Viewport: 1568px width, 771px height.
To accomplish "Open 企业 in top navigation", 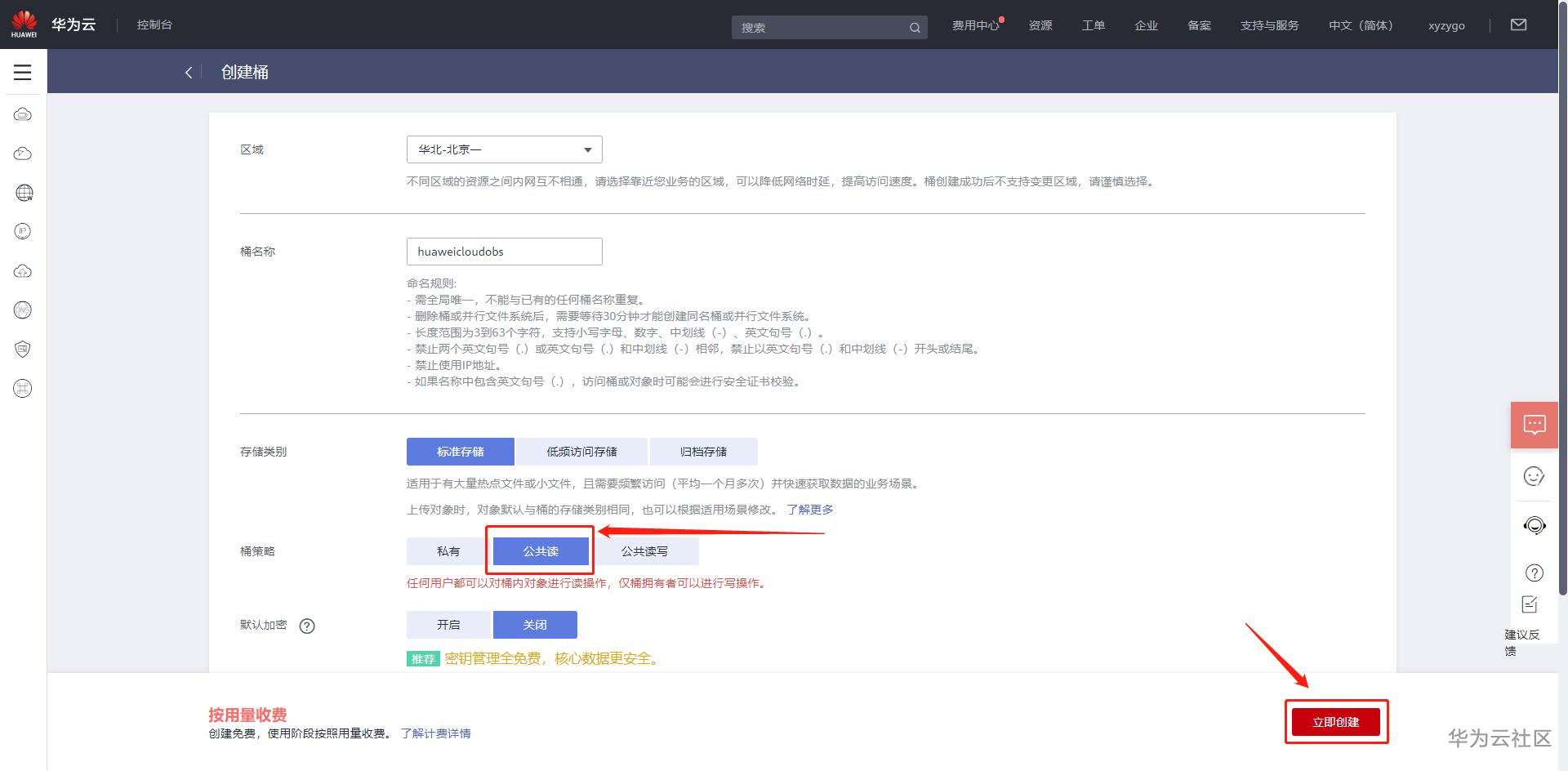I will pyautogui.click(x=1147, y=25).
